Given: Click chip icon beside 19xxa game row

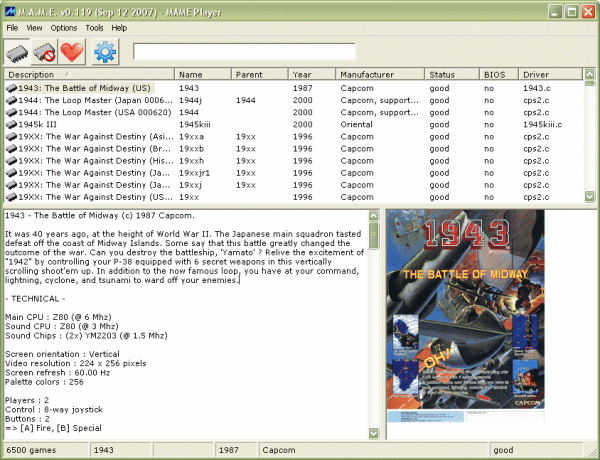Looking at the screenshot, I should (x=11, y=137).
